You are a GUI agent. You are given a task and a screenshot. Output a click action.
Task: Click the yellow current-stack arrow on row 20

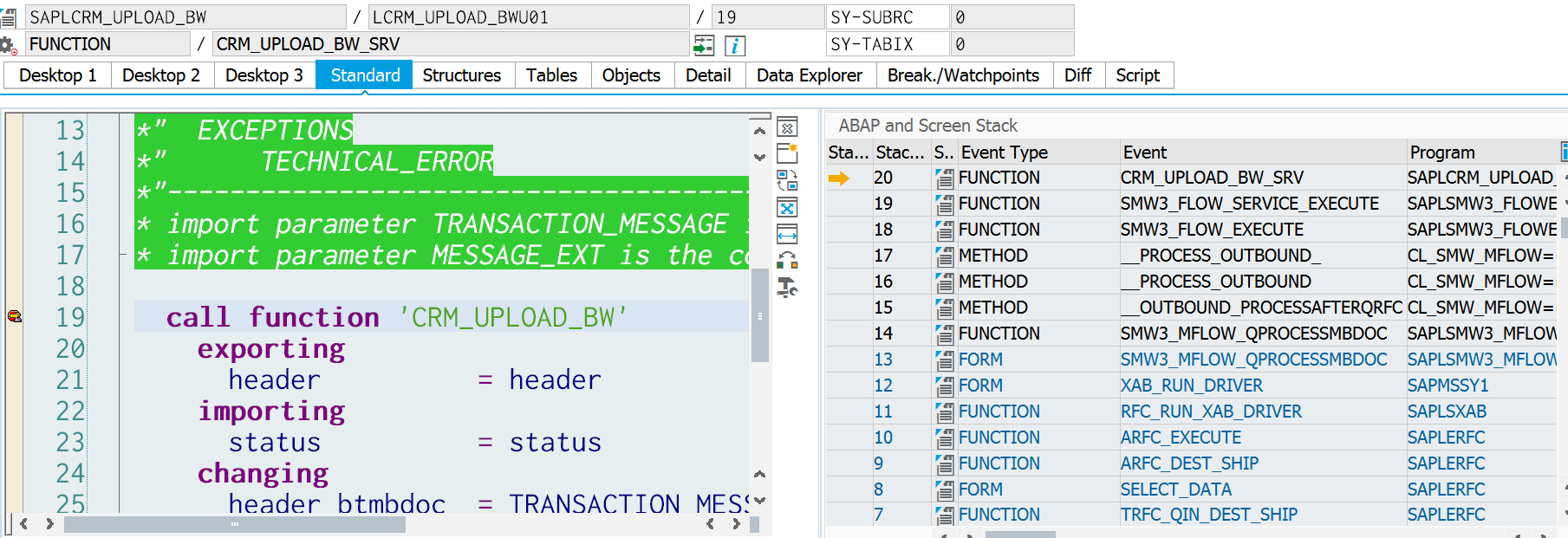[839, 178]
